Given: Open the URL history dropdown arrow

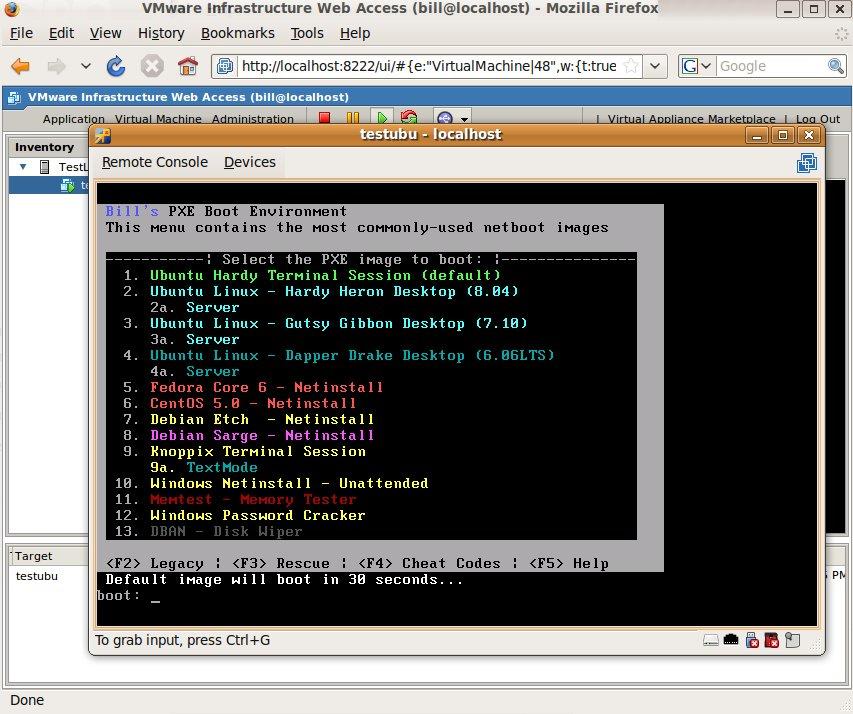Looking at the screenshot, I should pyautogui.click(x=656, y=67).
